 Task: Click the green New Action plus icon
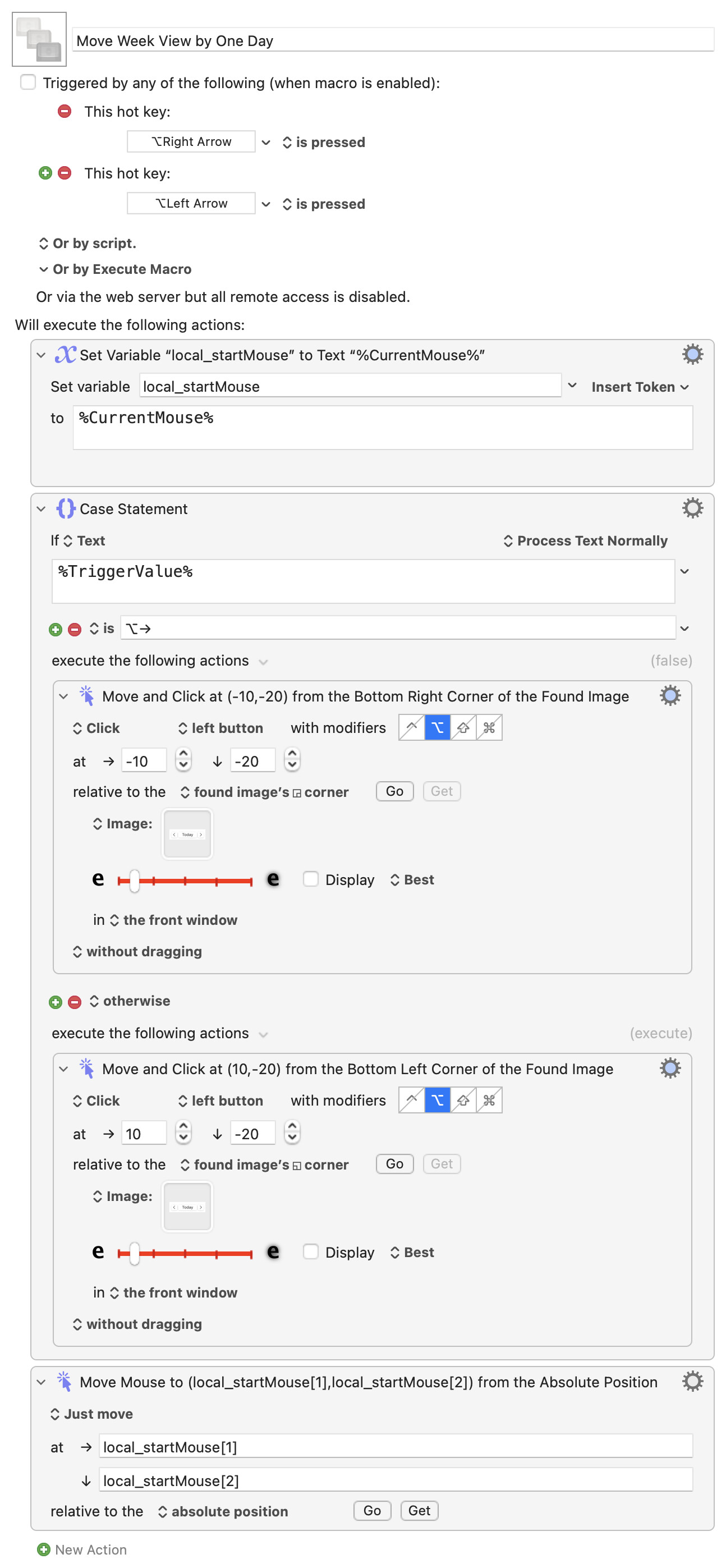point(44,1549)
